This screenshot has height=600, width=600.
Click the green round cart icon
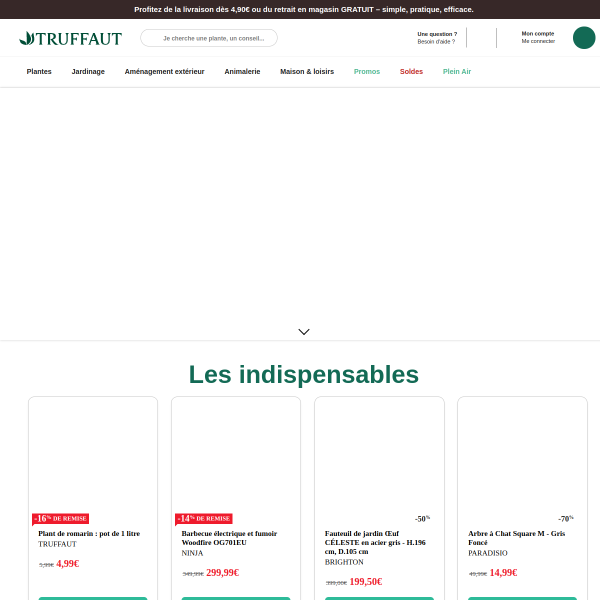(x=584, y=38)
